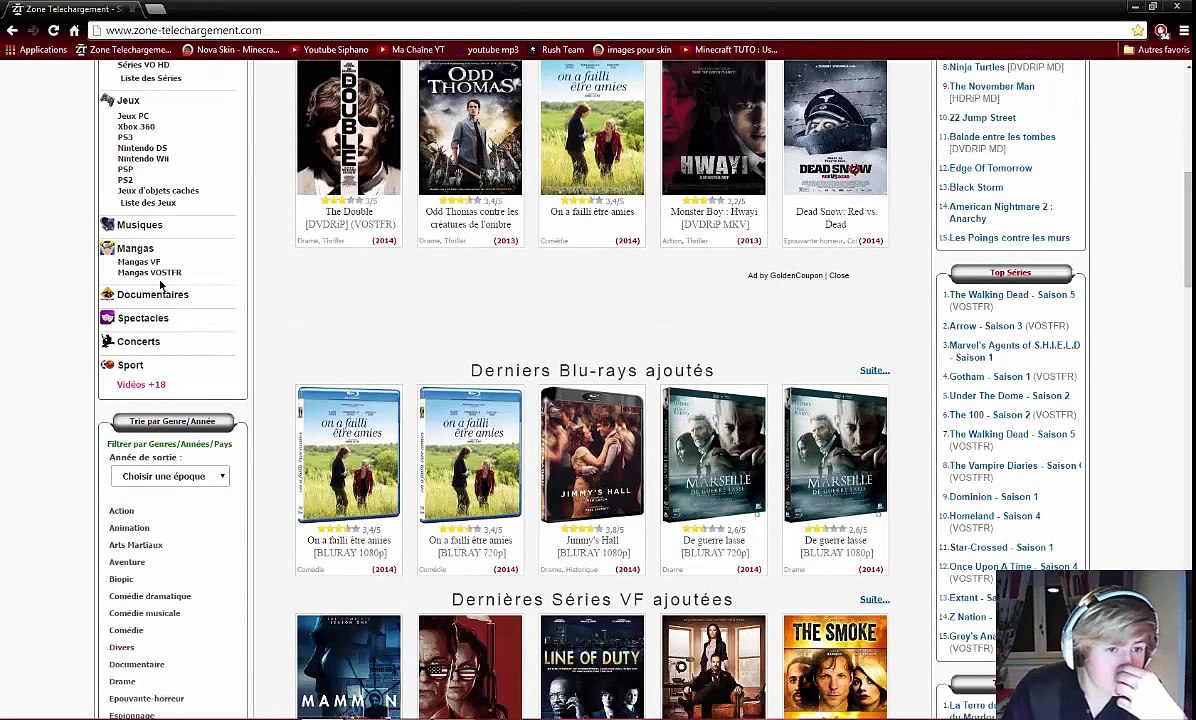Open the Vidéos +18 link

141,384
